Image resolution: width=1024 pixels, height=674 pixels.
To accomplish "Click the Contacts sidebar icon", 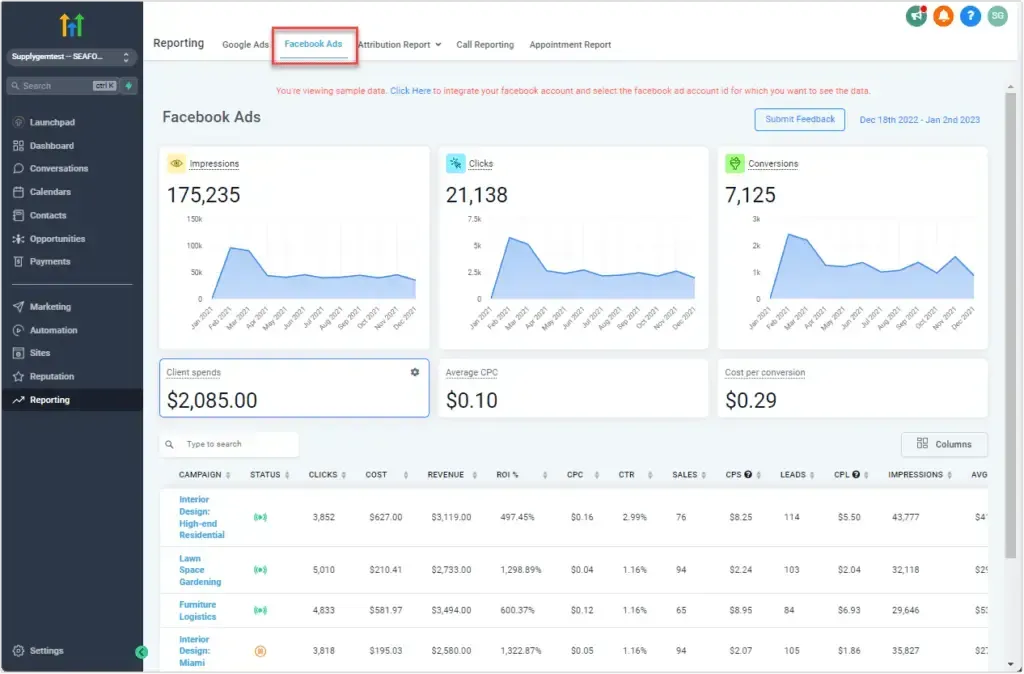I will (x=18, y=216).
